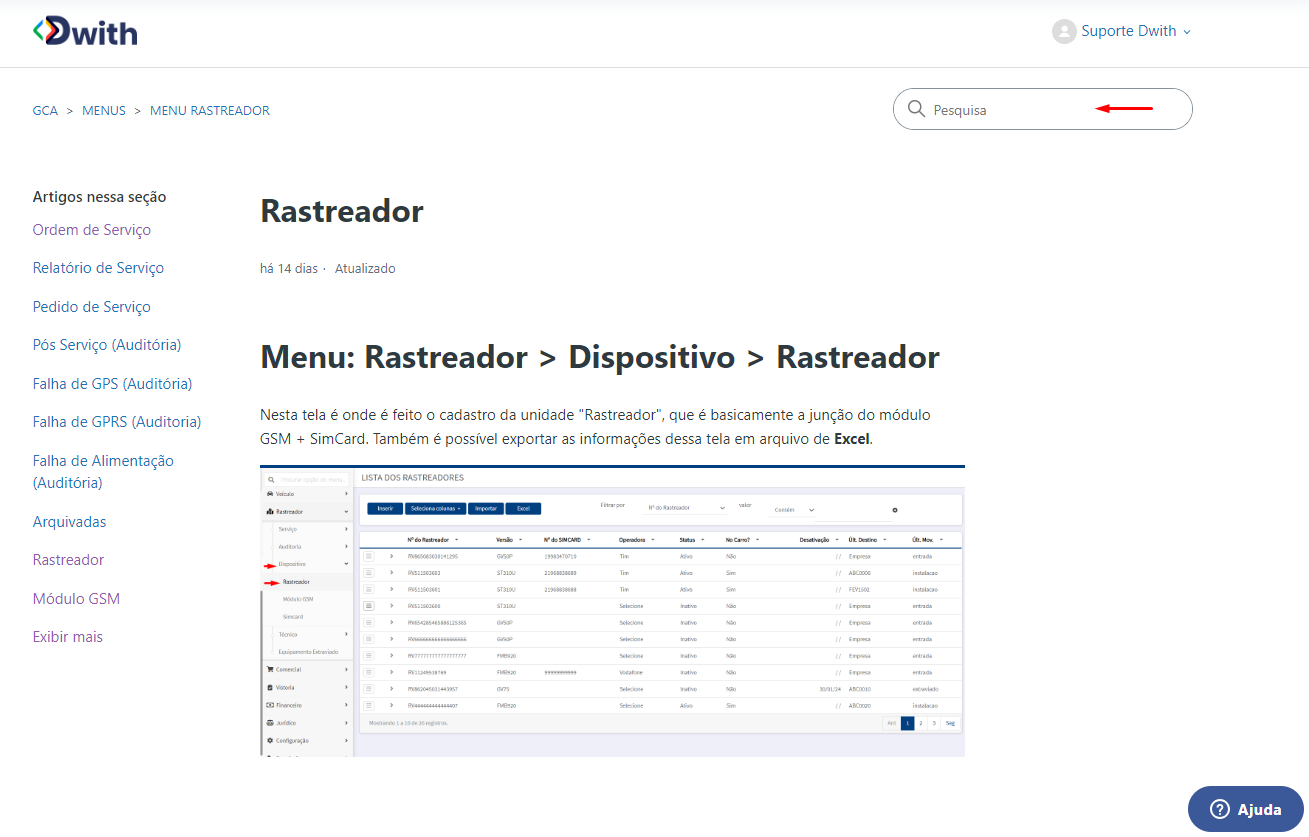1309x837 pixels.
Task: Click the magnifier icon in search box
Action: (x=916, y=109)
